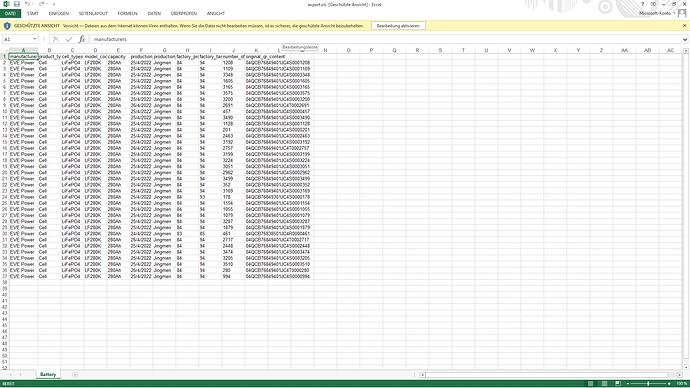Click the Bearbeitung aktivieren button

(x=398, y=26)
